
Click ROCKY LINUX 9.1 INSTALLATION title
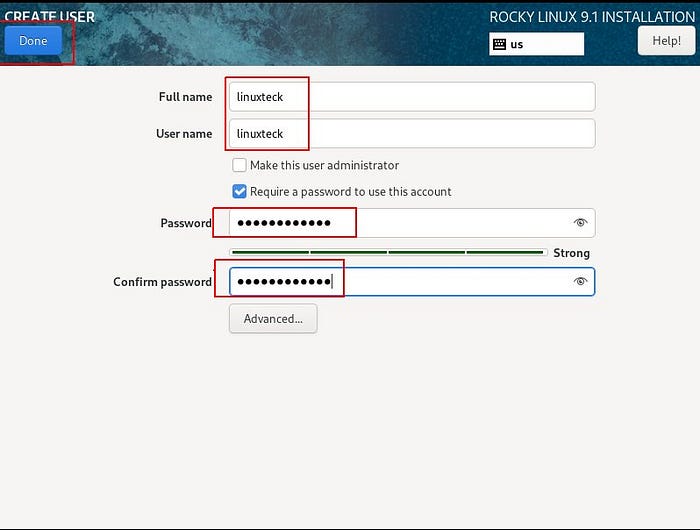pyautogui.click(x=592, y=17)
